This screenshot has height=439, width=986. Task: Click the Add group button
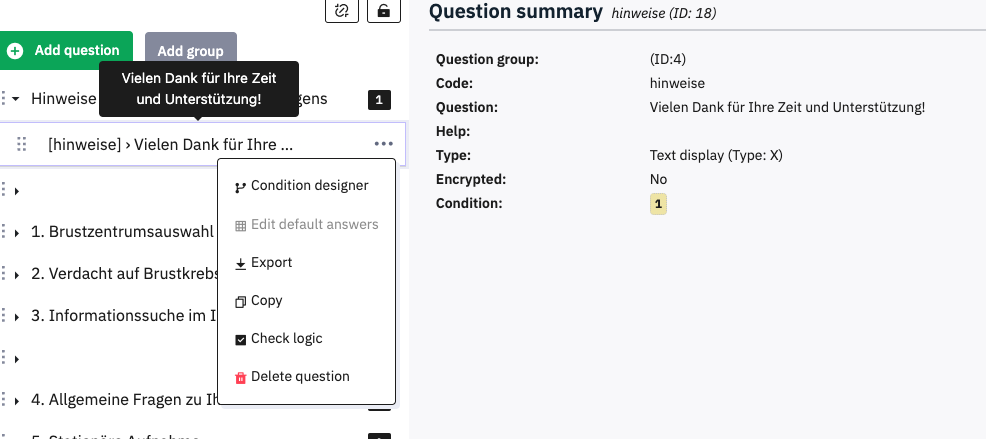click(190, 50)
